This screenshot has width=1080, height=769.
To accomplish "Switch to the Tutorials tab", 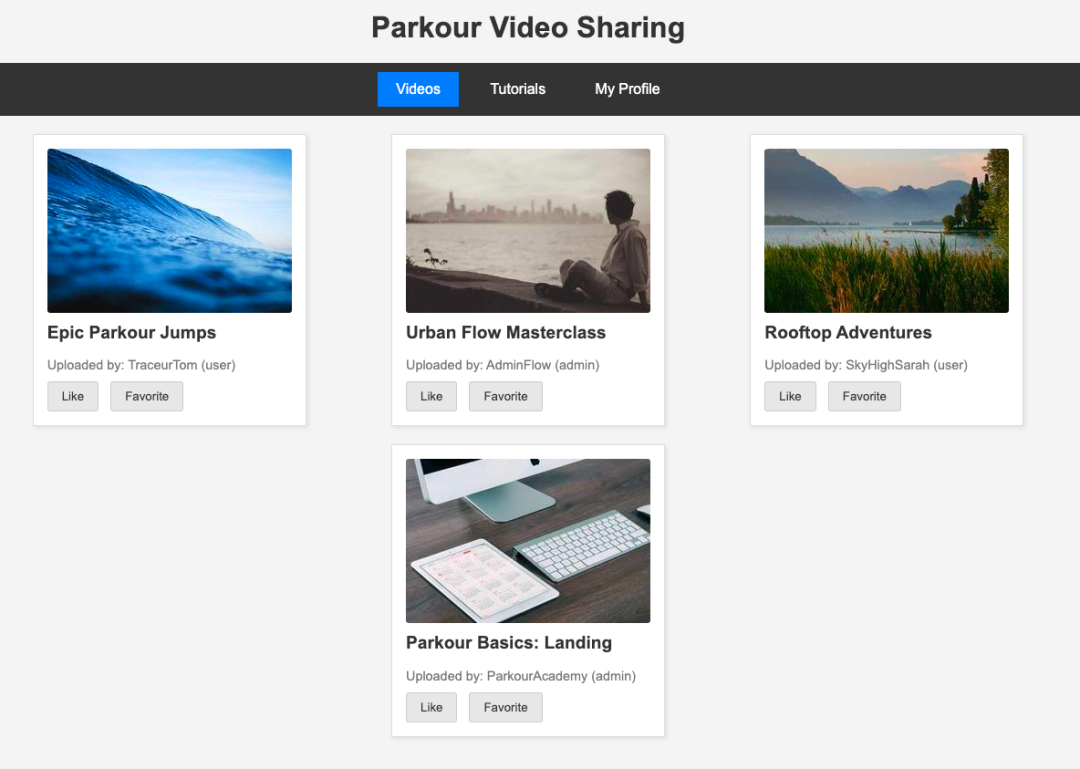I will pyautogui.click(x=518, y=89).
